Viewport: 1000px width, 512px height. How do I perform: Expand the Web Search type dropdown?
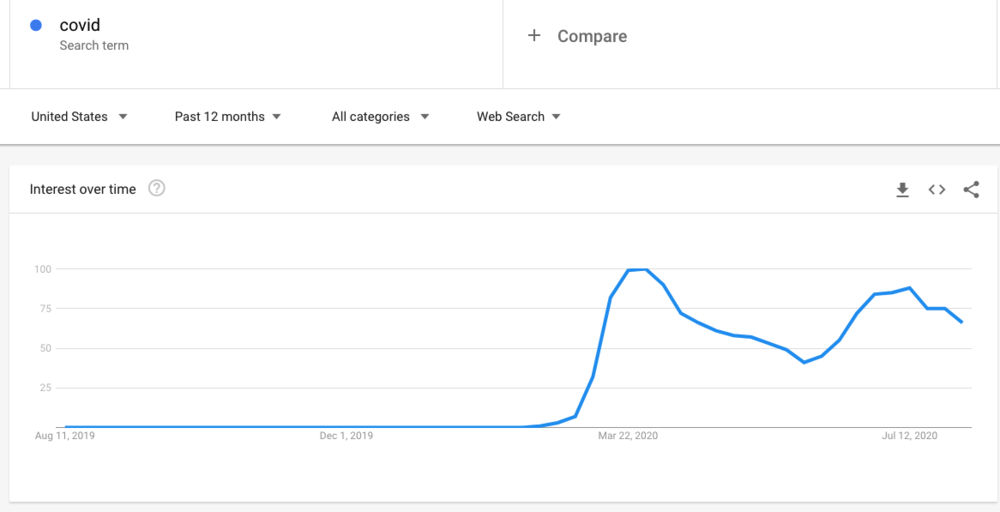[x=518, y=117]
